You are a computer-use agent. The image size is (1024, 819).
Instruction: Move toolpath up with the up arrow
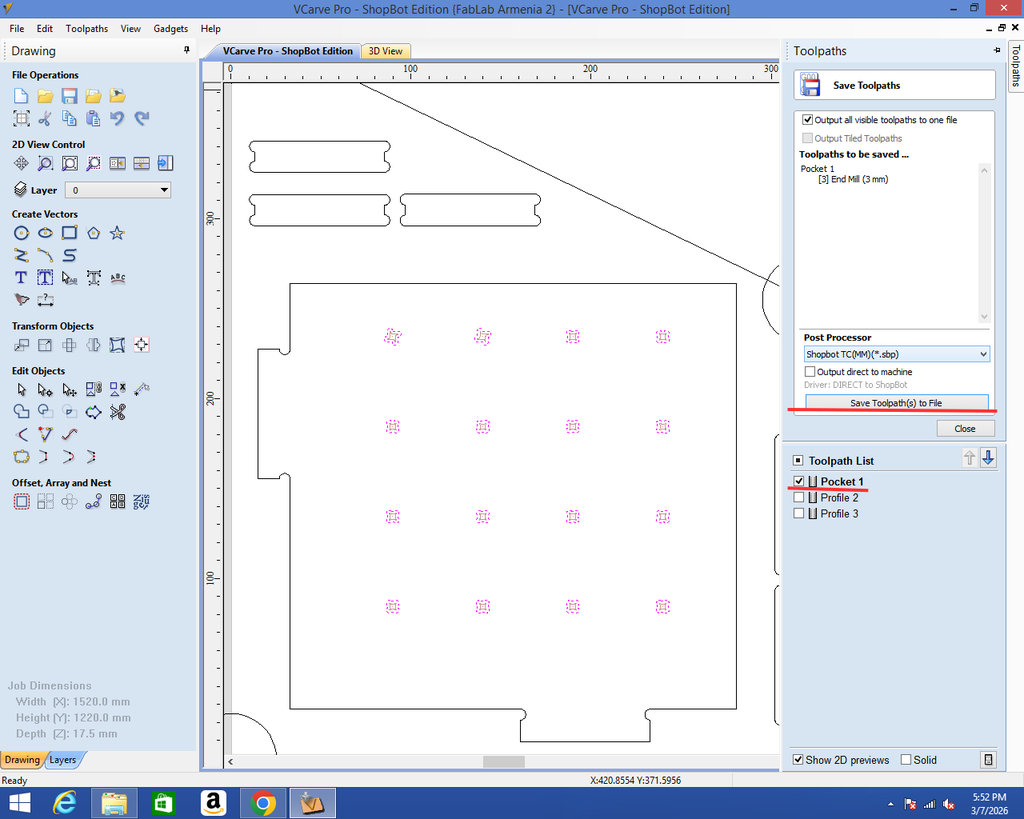(x=970, y=458)
